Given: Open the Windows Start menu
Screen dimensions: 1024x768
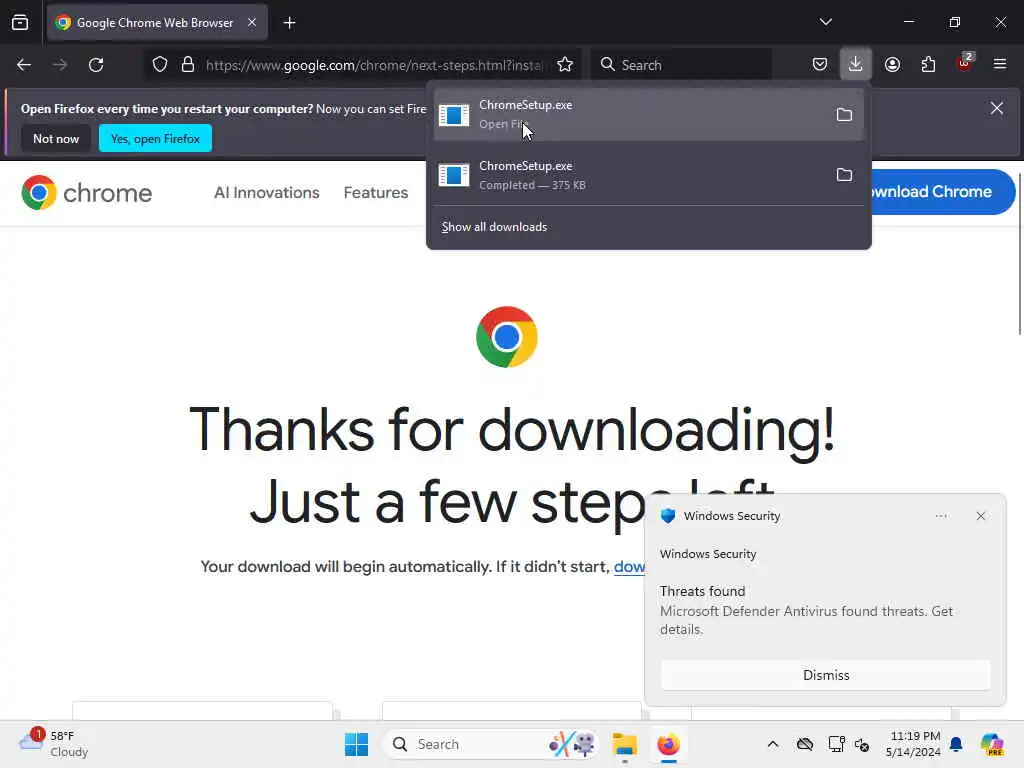Looking at the screenshot, I should pyautogui.click(x=357, y=744).
